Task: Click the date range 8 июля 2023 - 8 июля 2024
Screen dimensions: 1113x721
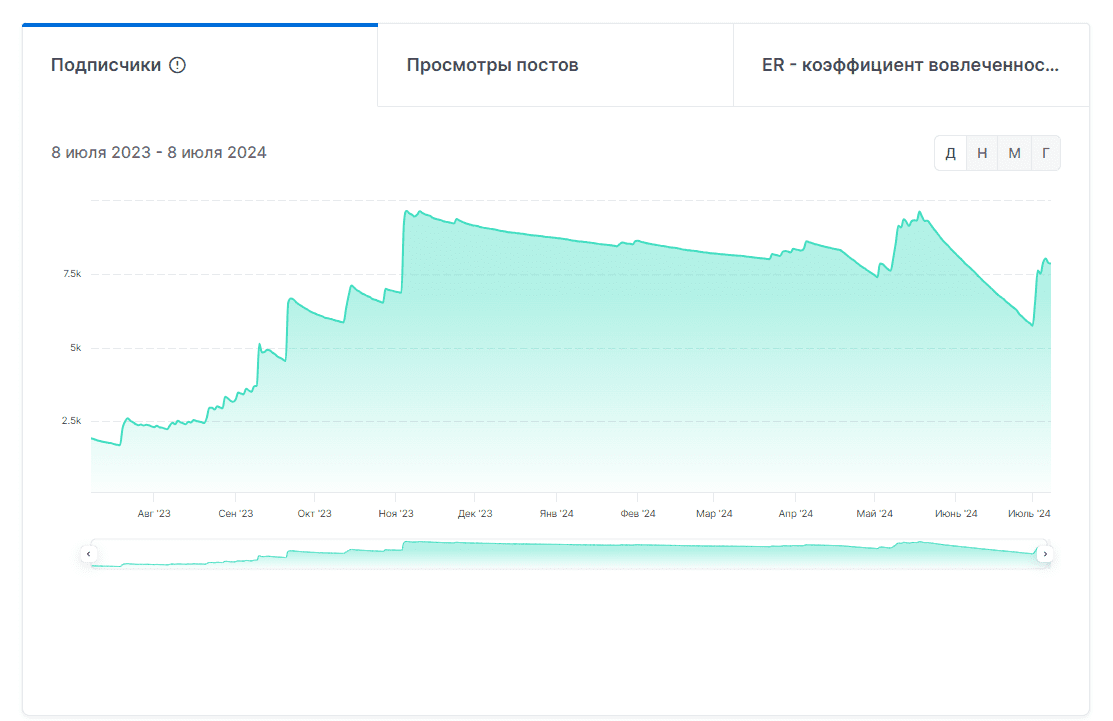Action: click(x=159, y=153)
